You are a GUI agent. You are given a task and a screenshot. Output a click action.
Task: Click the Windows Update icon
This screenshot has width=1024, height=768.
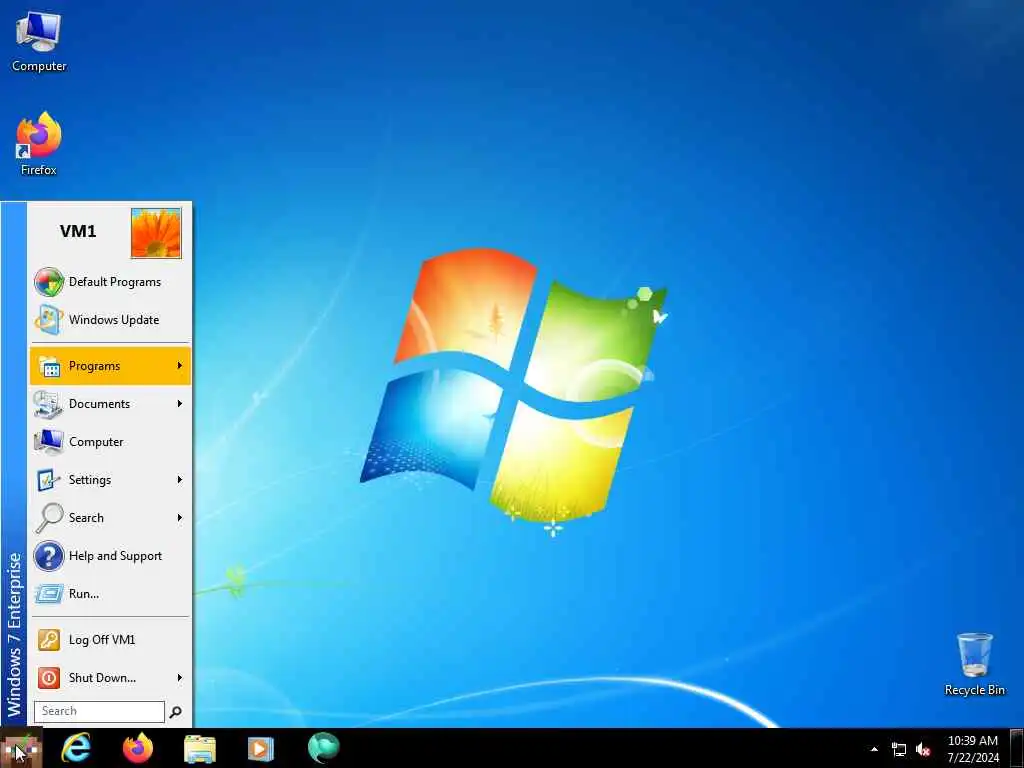click(49, 320)
